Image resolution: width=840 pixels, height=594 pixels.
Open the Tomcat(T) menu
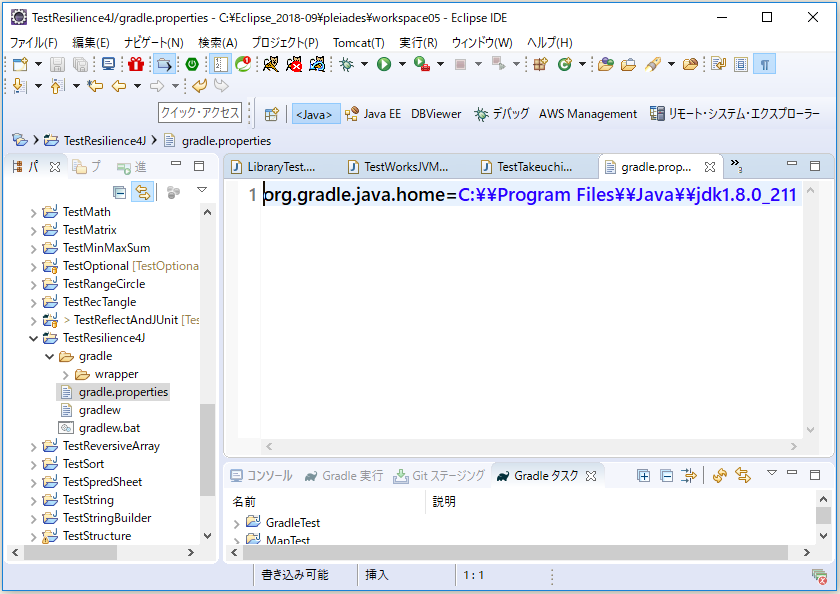[358, 42]
